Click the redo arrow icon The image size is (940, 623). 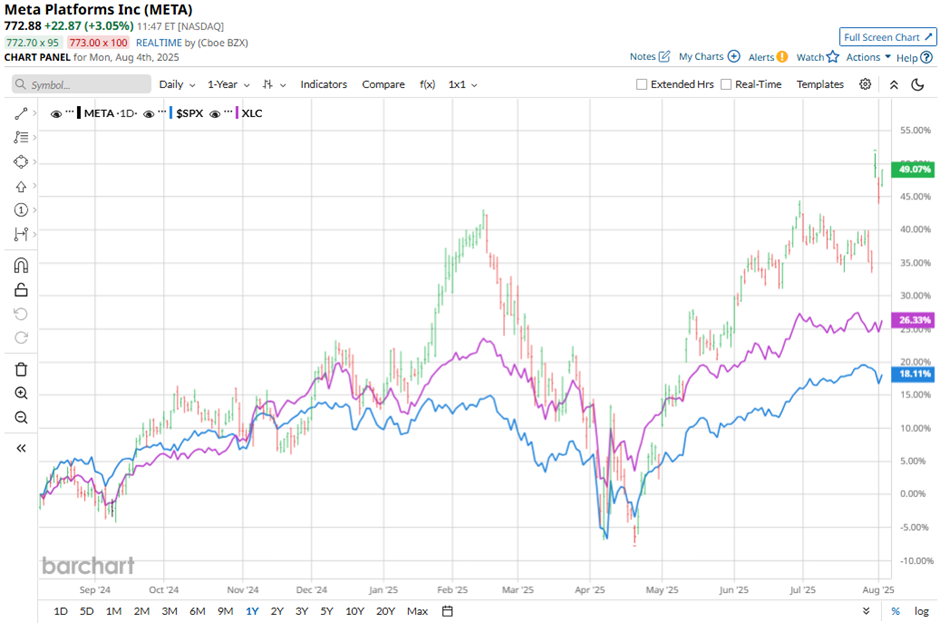click(x=21, y=338)
